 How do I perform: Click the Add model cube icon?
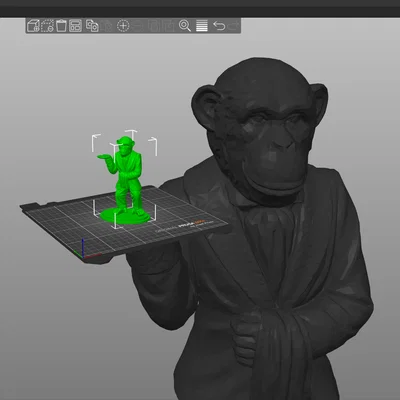tap(33, 26)
